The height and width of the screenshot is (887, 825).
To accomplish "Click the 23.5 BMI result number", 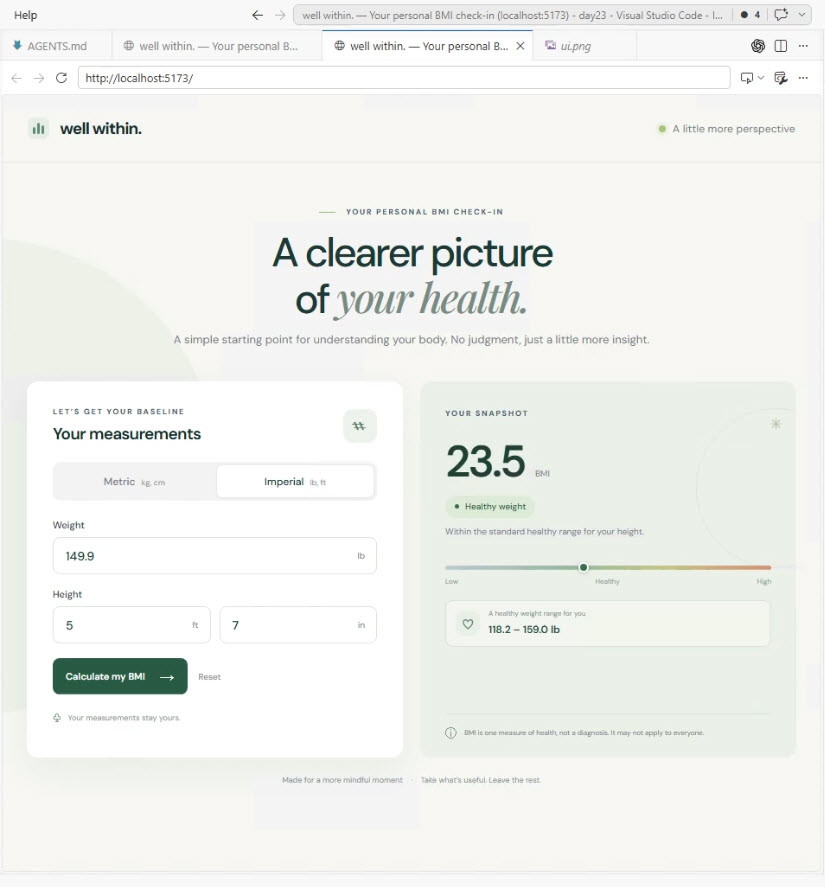I will (486, 462).
